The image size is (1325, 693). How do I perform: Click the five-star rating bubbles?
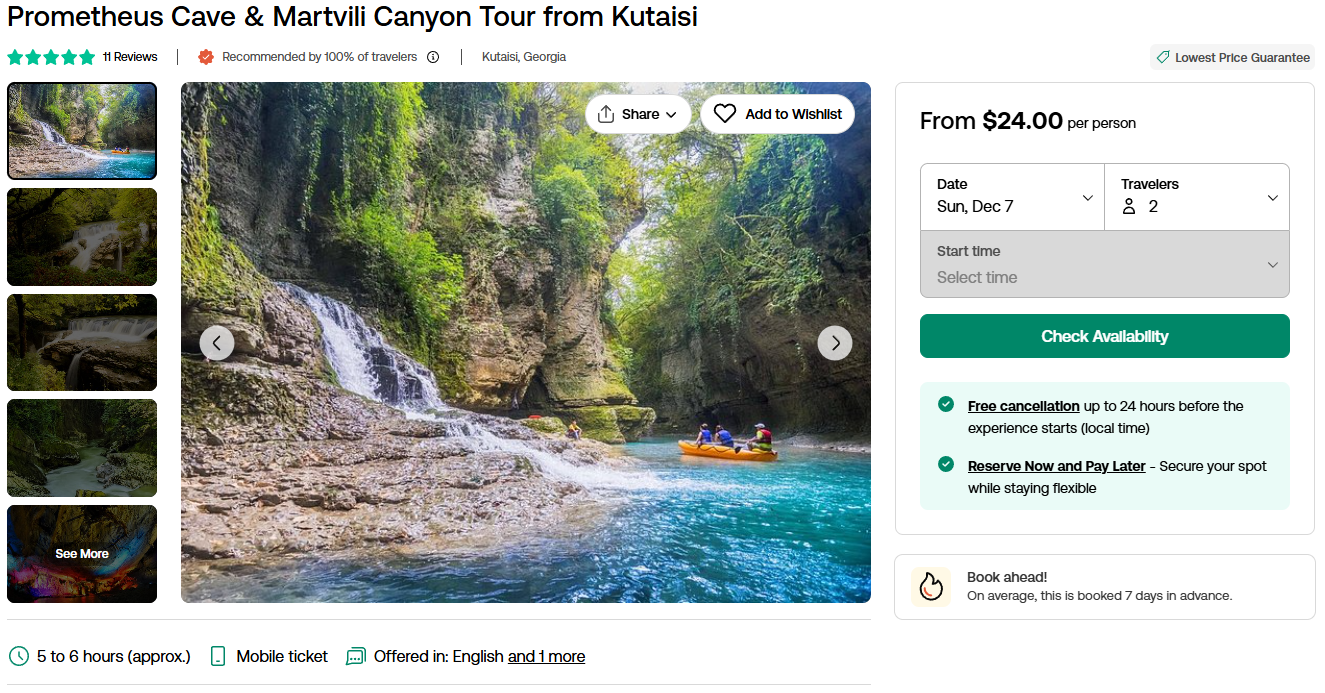[51, 57]
